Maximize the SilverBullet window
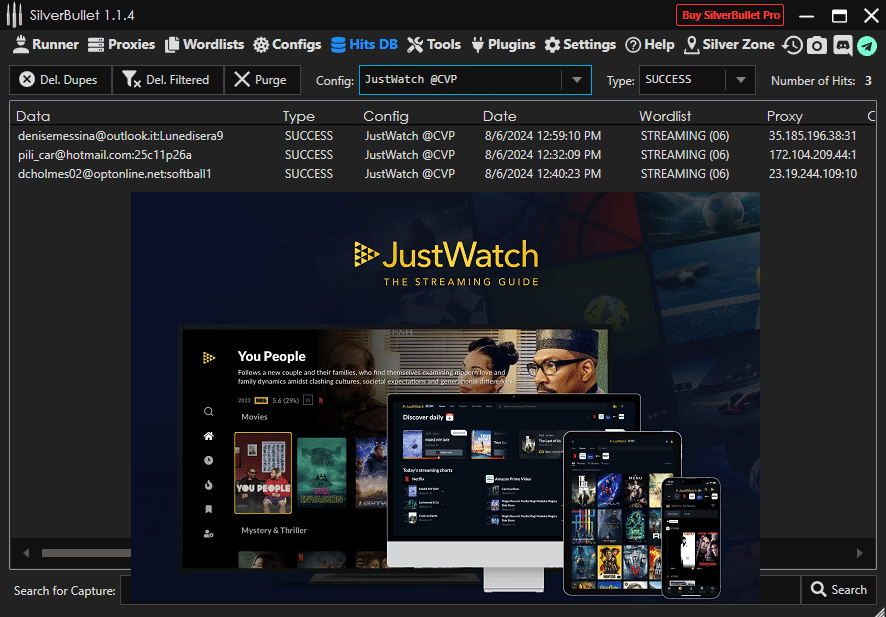The width and height of the screenshot is (886, 617). 839,16
